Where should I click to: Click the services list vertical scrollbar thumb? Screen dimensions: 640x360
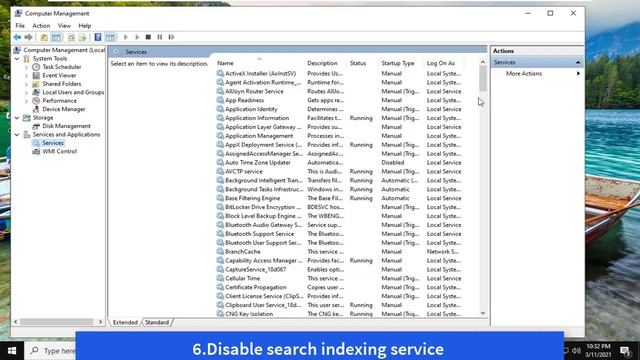pyautogui.click(x=483, y=79)
